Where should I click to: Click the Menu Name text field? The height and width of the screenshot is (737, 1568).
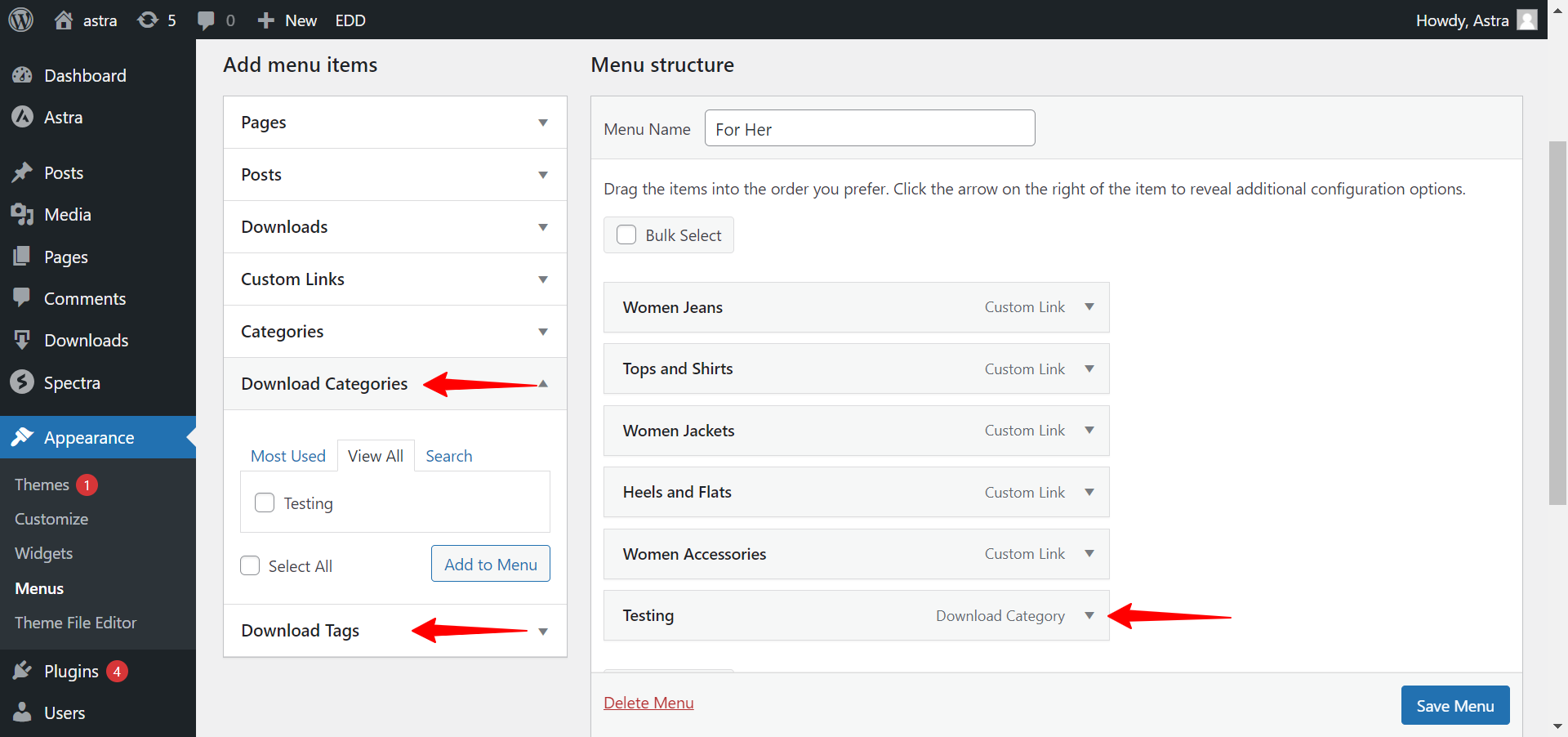pos(869,128)
